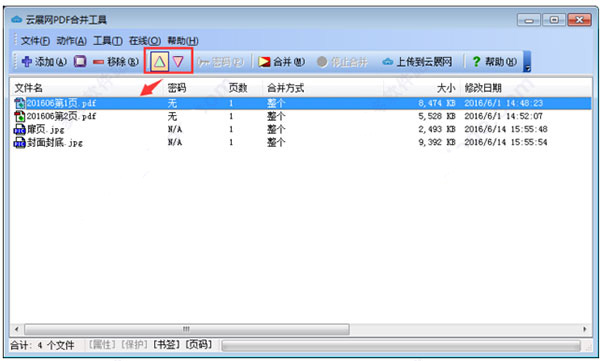The image size is (600, 361).
Task: Click the Remove (移除) toolbar button
Action: point(116,62)
